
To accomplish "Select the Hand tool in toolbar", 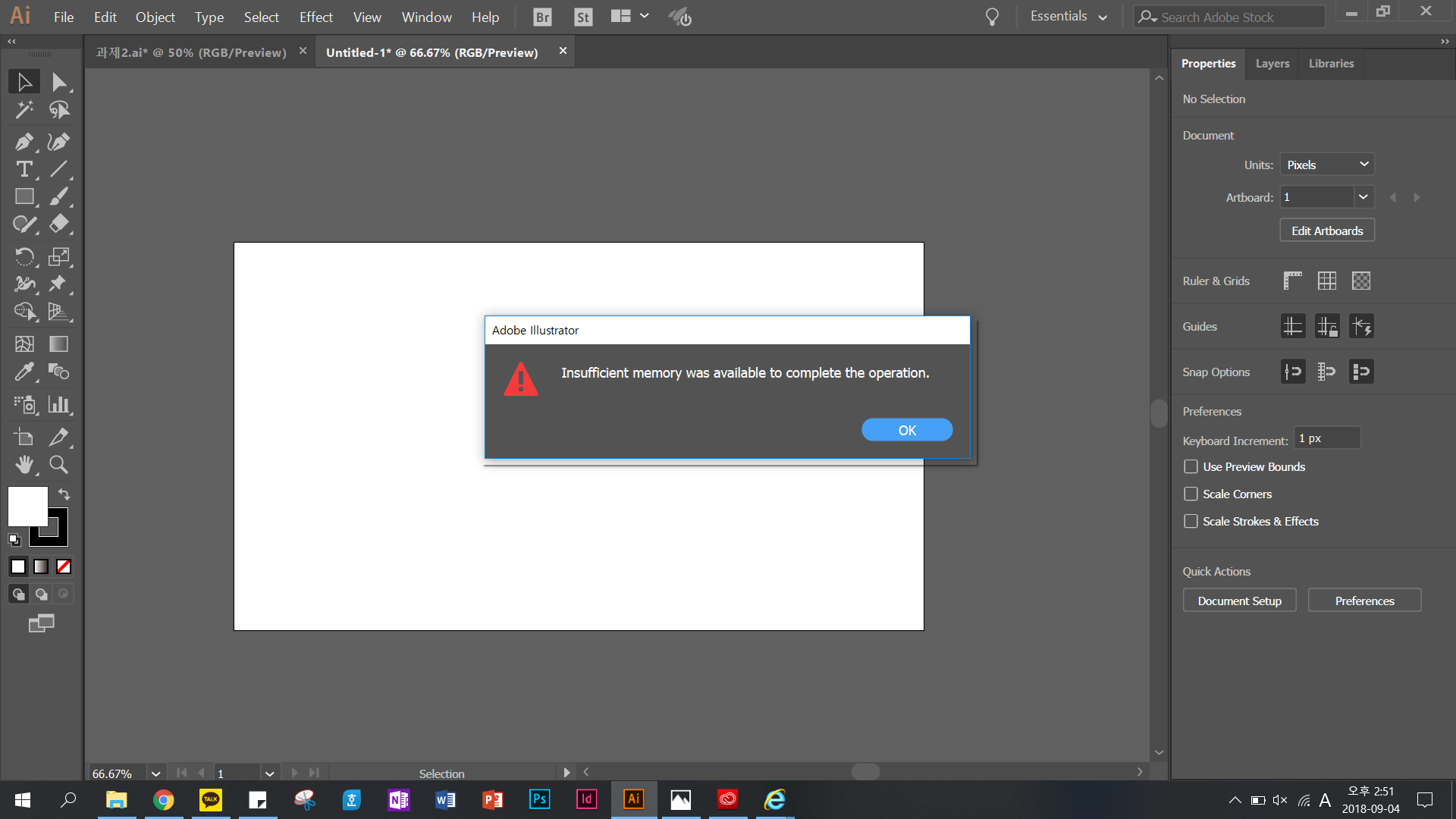I will coord(24,464).
